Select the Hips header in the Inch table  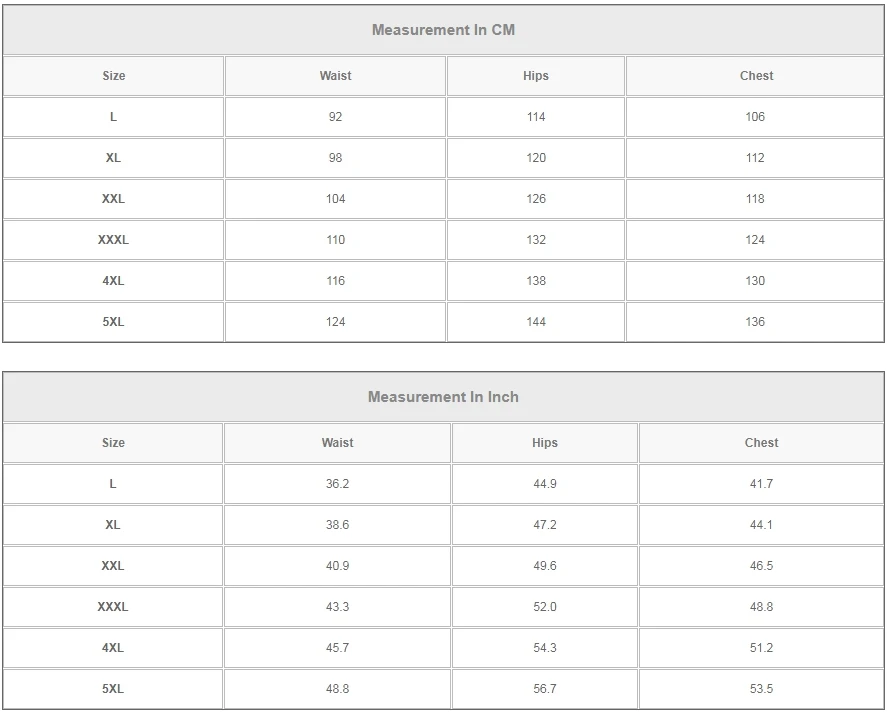click(x=545, y=443)
